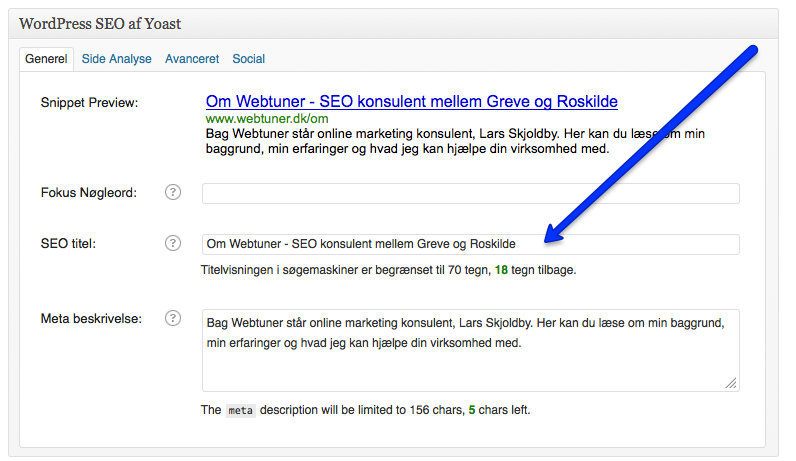Click the Snippet Preview label
Image resolution: width=796 pixels, height=461 pixels.
click(89, 103)
